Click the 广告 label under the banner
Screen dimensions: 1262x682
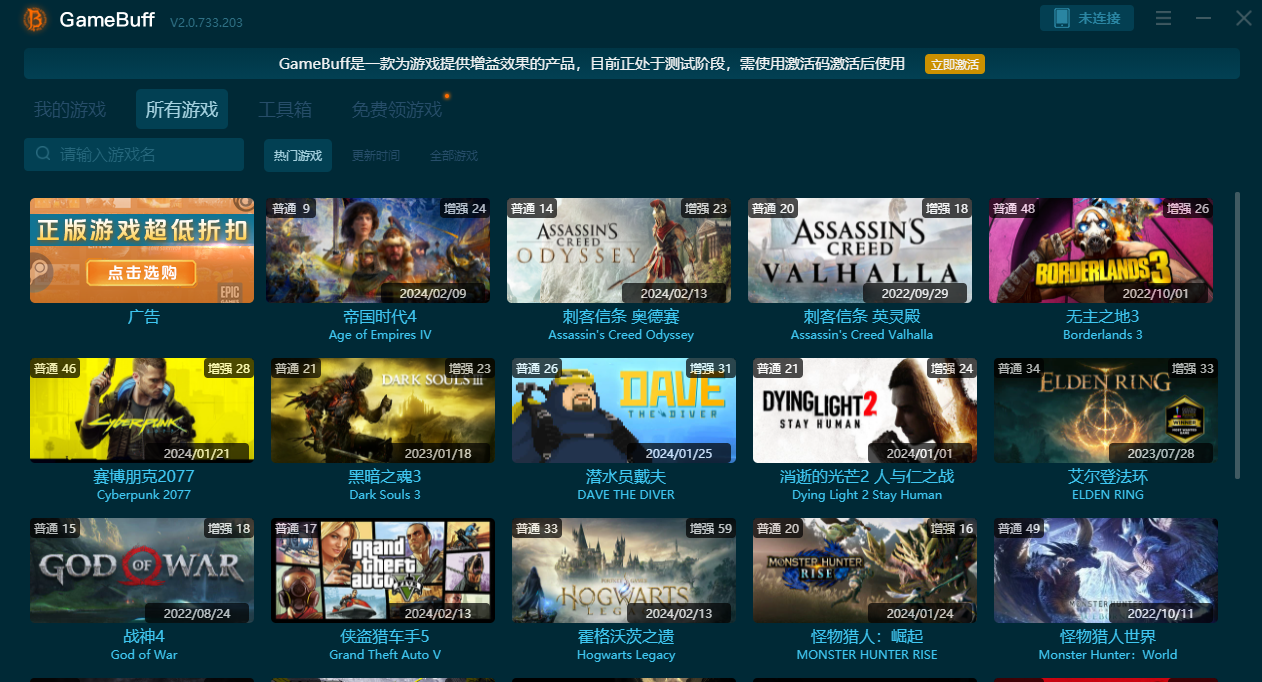144,317
